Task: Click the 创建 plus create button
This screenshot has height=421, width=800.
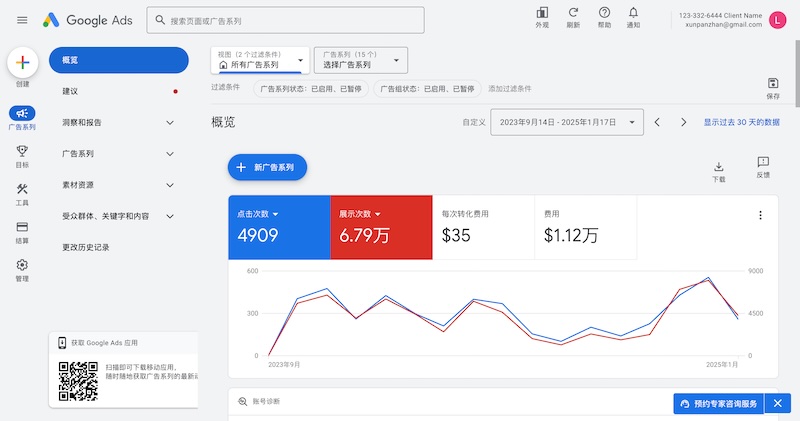Action: [x=23, y=63]
